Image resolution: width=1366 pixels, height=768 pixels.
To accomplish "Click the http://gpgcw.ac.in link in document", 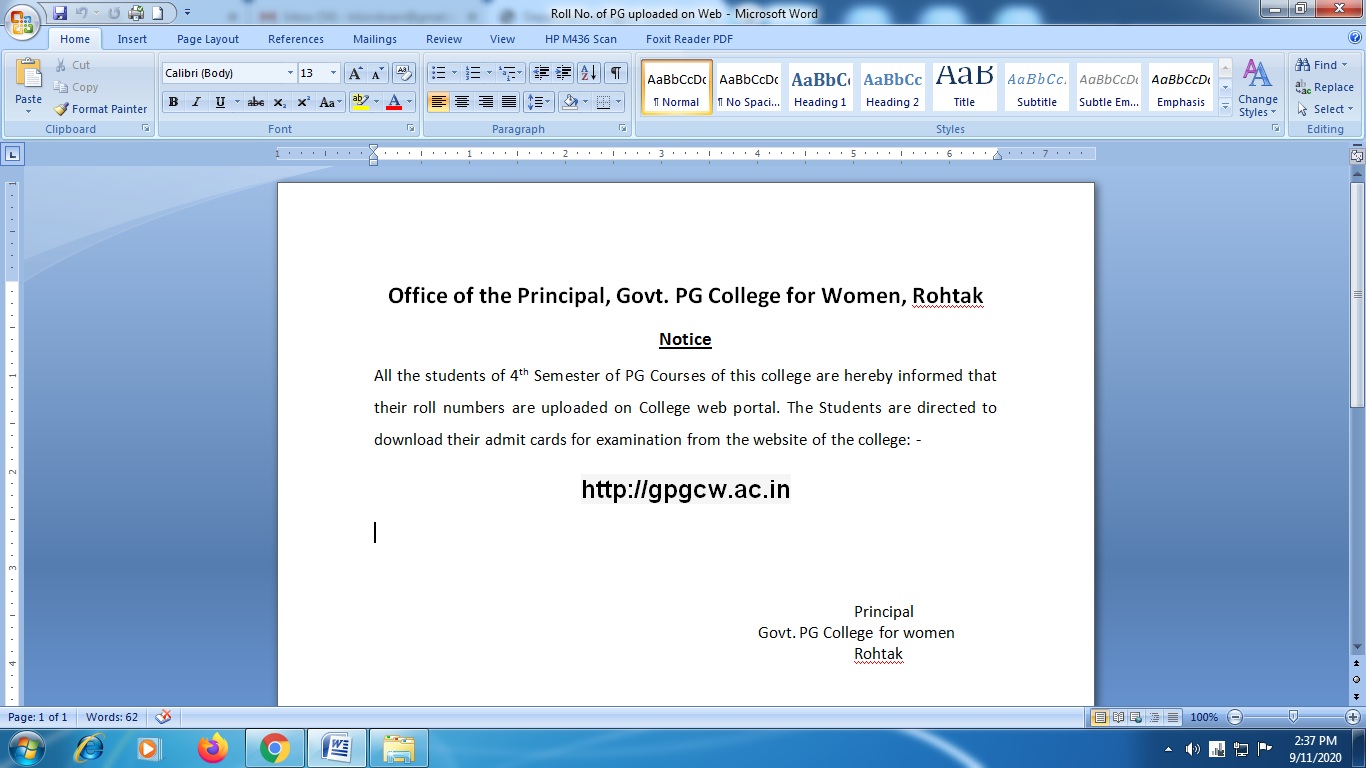I will point(685,489).
